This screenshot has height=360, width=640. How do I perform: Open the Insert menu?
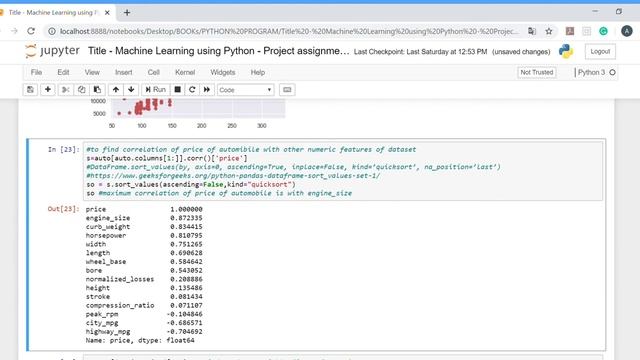pos(124,72)
